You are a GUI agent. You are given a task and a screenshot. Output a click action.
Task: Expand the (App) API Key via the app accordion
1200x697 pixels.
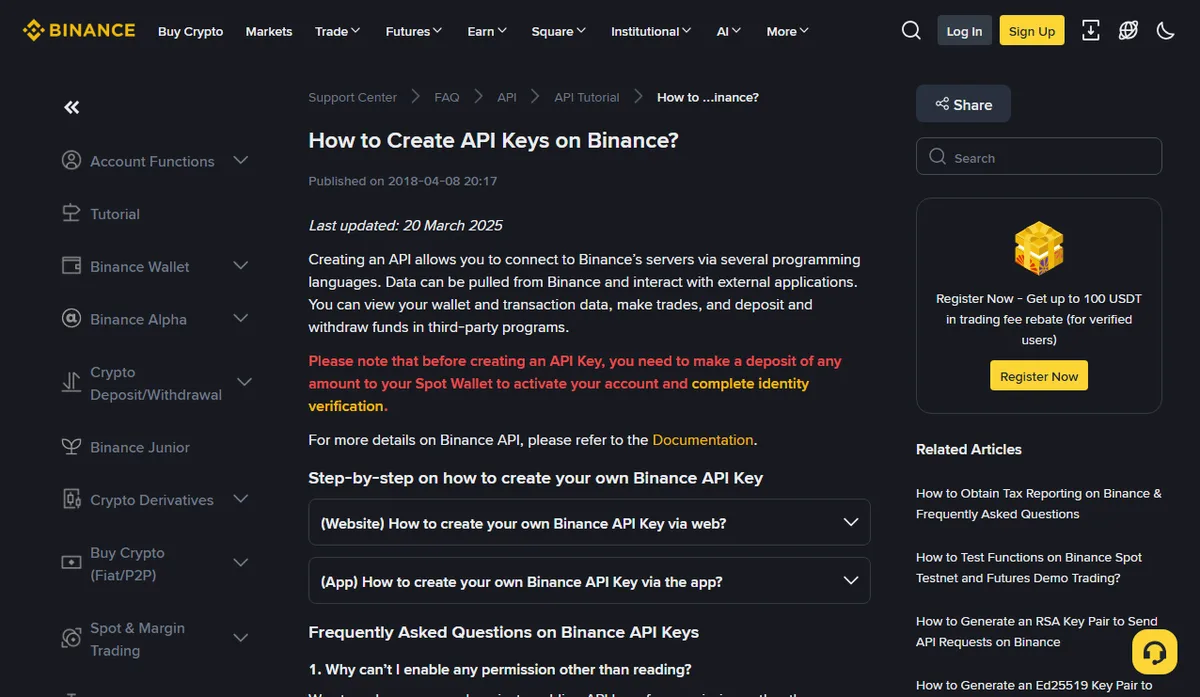(589, 580)
